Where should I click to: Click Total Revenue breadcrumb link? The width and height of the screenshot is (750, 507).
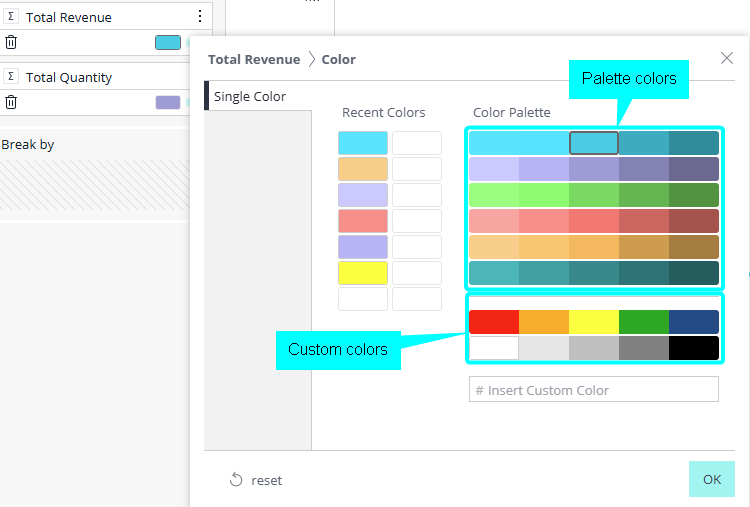click(x=254, y=59)
